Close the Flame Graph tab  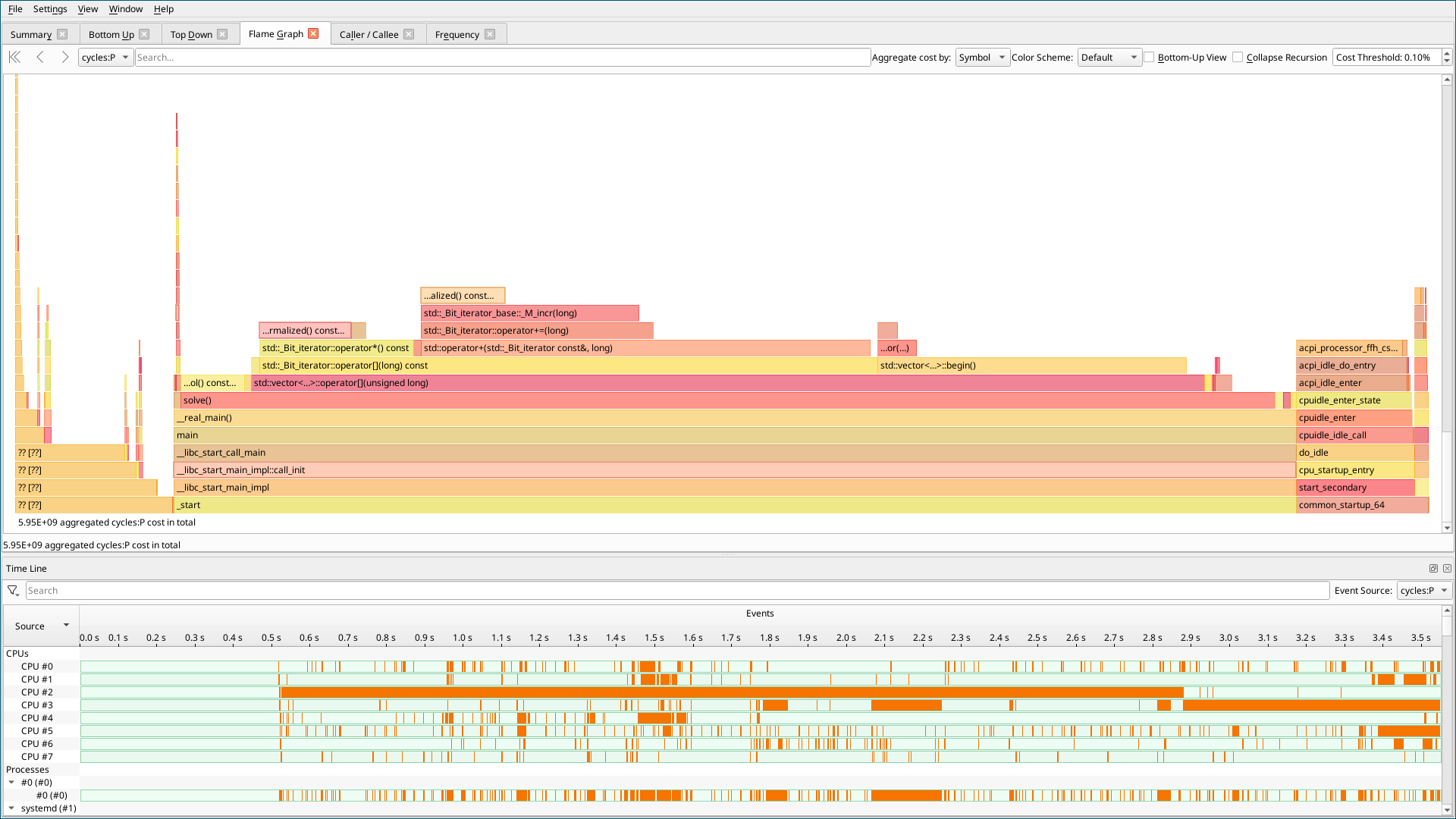tap(313, 34)
